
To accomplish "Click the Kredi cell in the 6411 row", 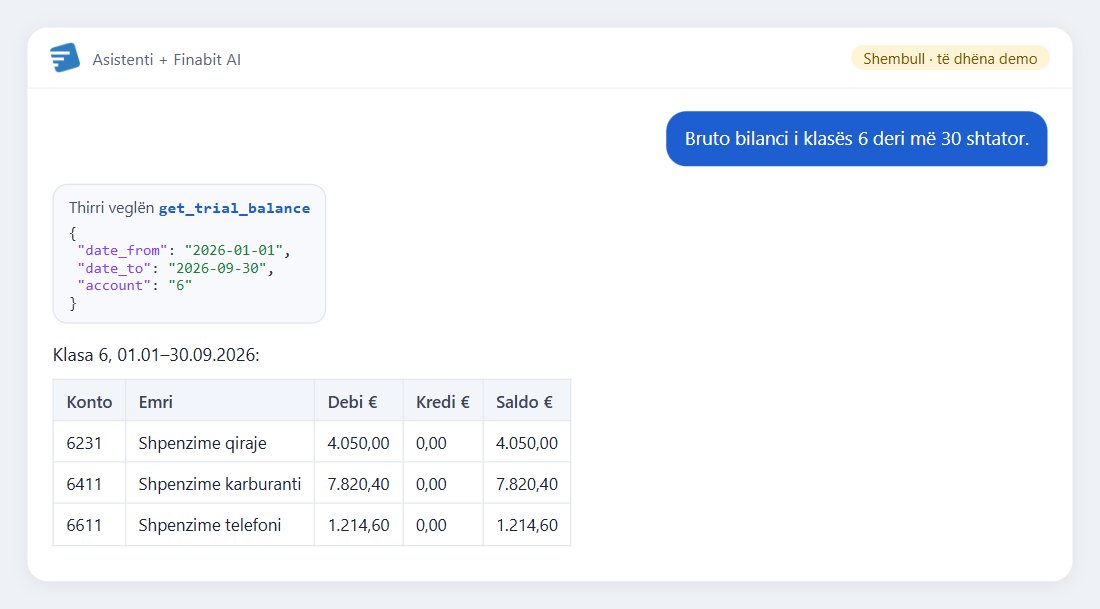I will coord(443,484).
